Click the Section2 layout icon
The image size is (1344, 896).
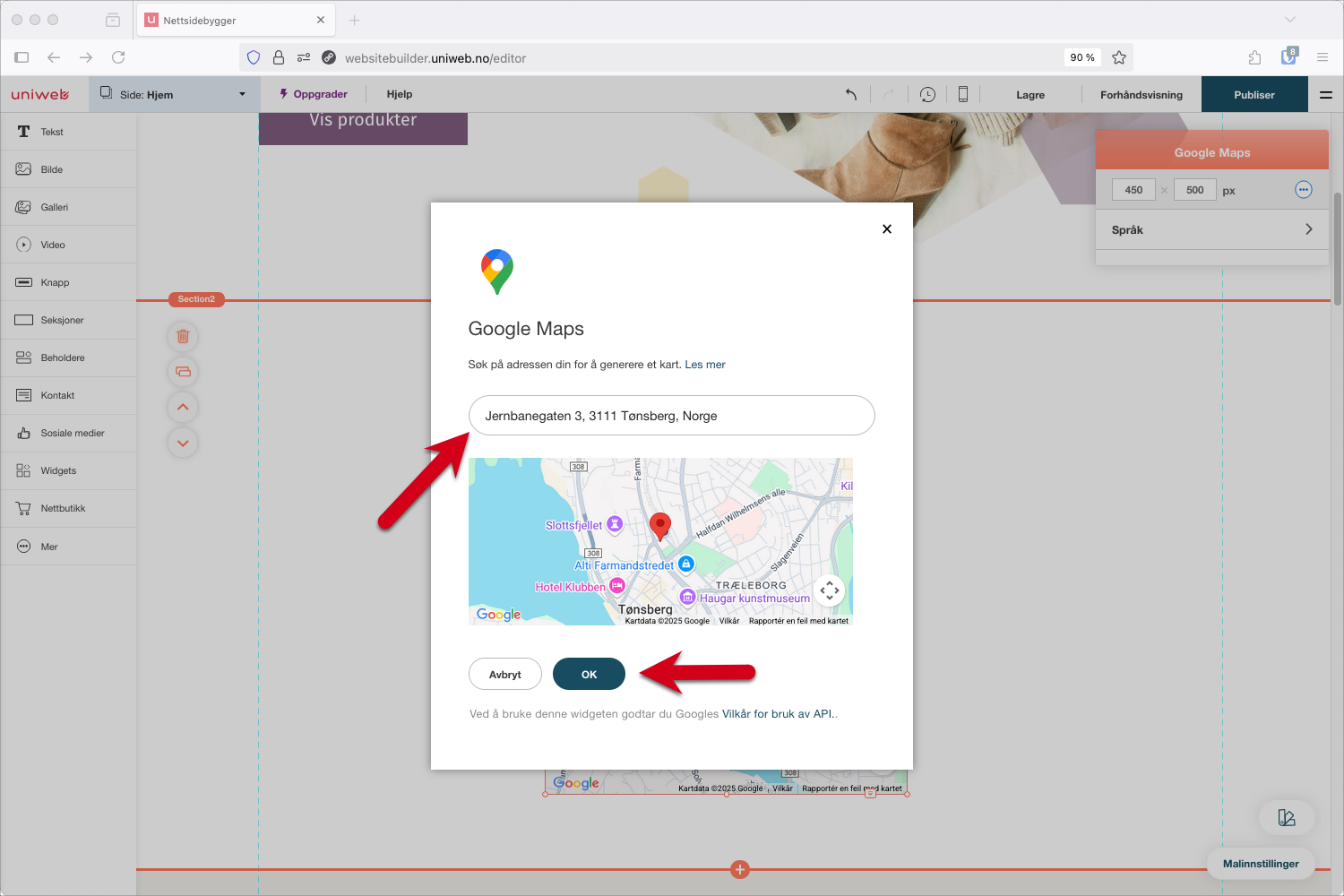[x=183, y=372]
